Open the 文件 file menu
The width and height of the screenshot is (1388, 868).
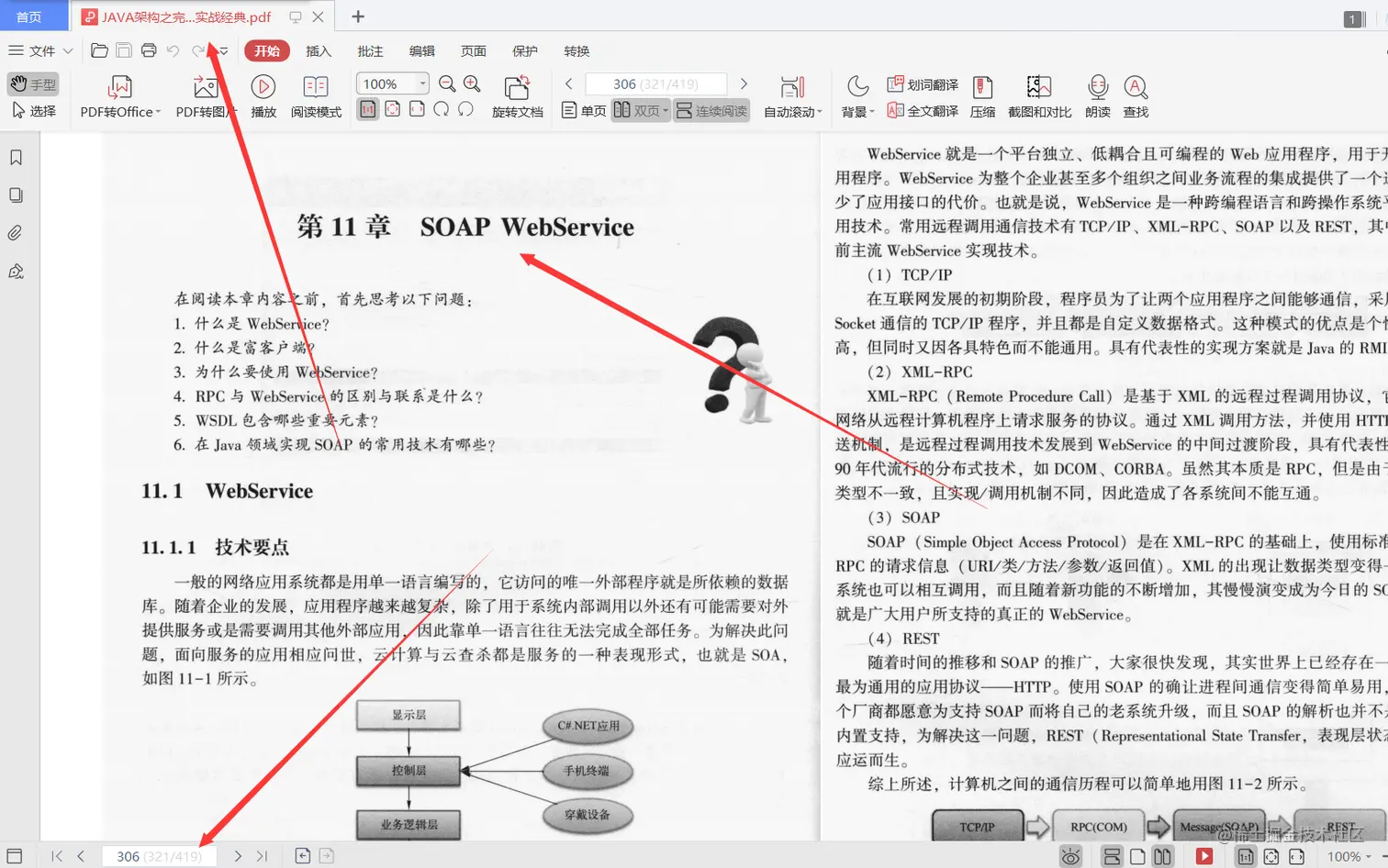39,51
